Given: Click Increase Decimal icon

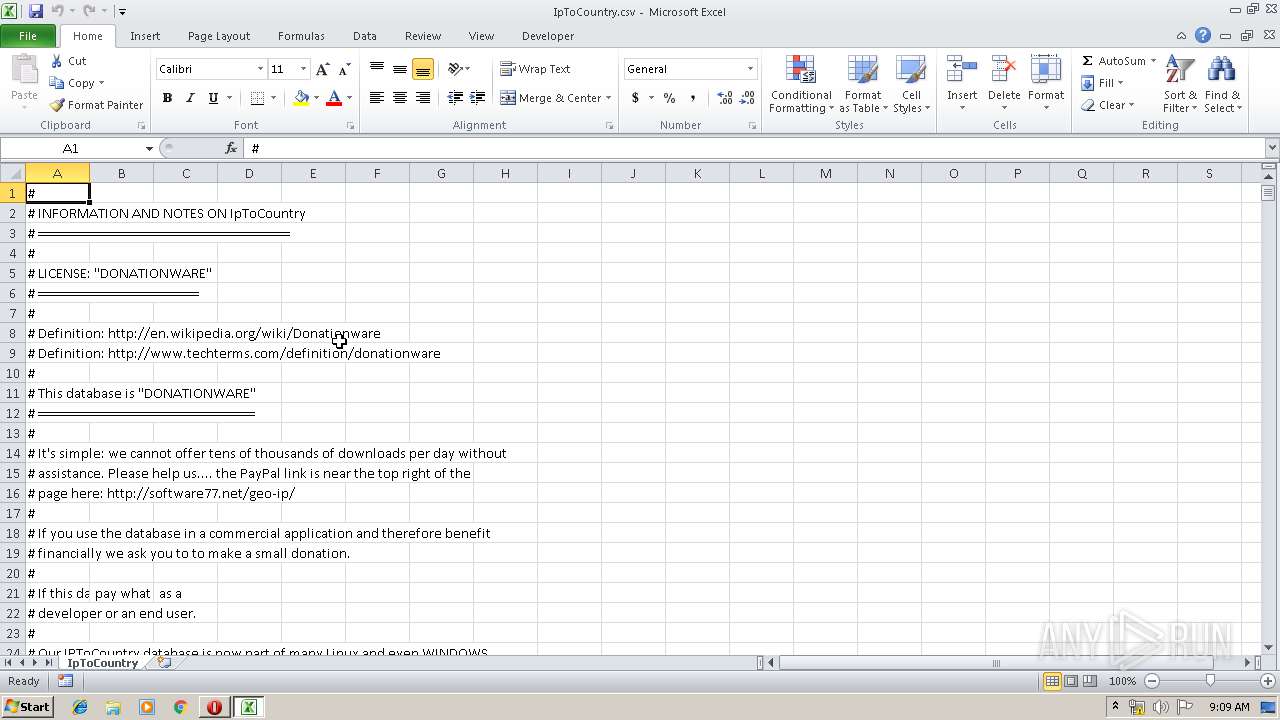Looking at the screenshot, I should point(725,98).
